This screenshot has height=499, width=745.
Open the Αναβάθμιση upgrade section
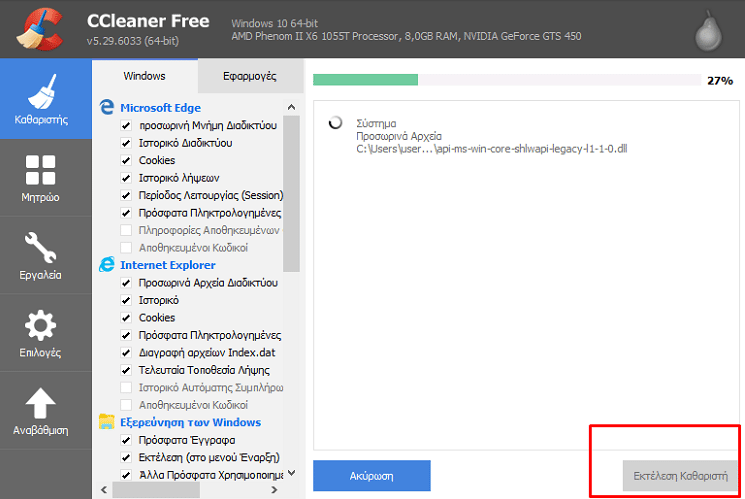point(46,411)
